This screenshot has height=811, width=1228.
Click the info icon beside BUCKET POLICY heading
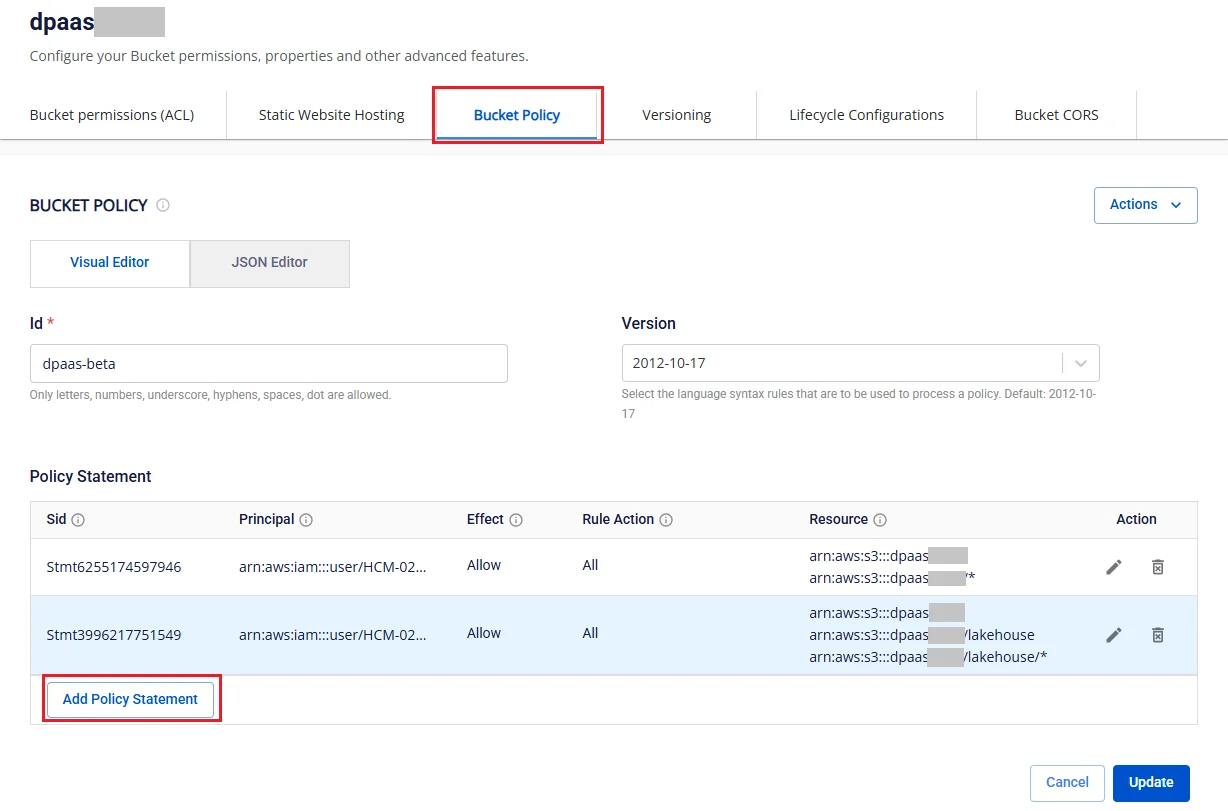tap(163, 205)
